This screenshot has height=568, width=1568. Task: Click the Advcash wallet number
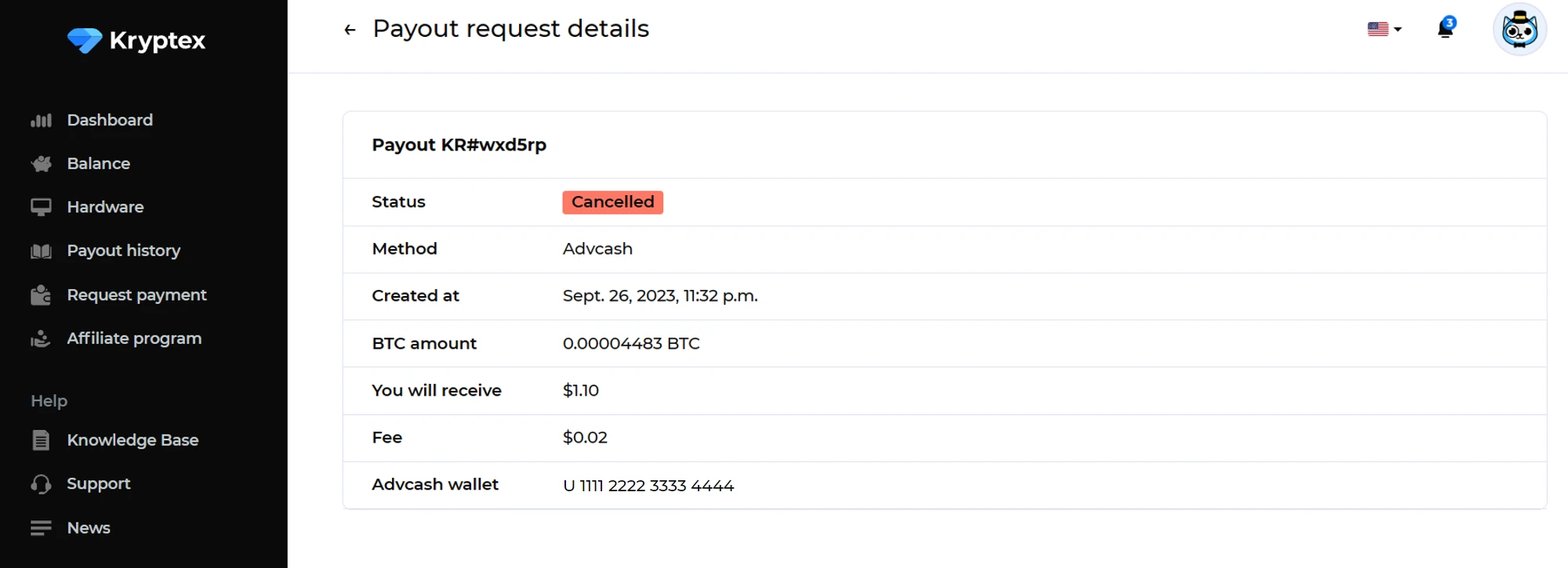[648, 486]
